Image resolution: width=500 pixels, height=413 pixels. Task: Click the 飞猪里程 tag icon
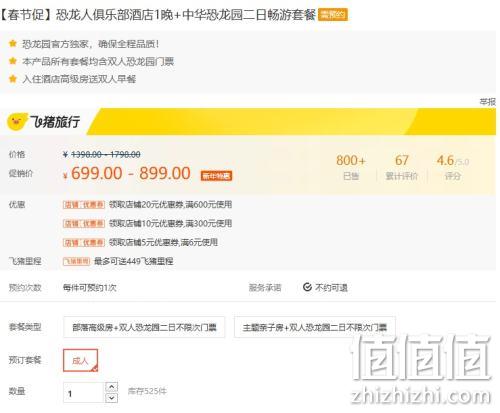[77, 261]
